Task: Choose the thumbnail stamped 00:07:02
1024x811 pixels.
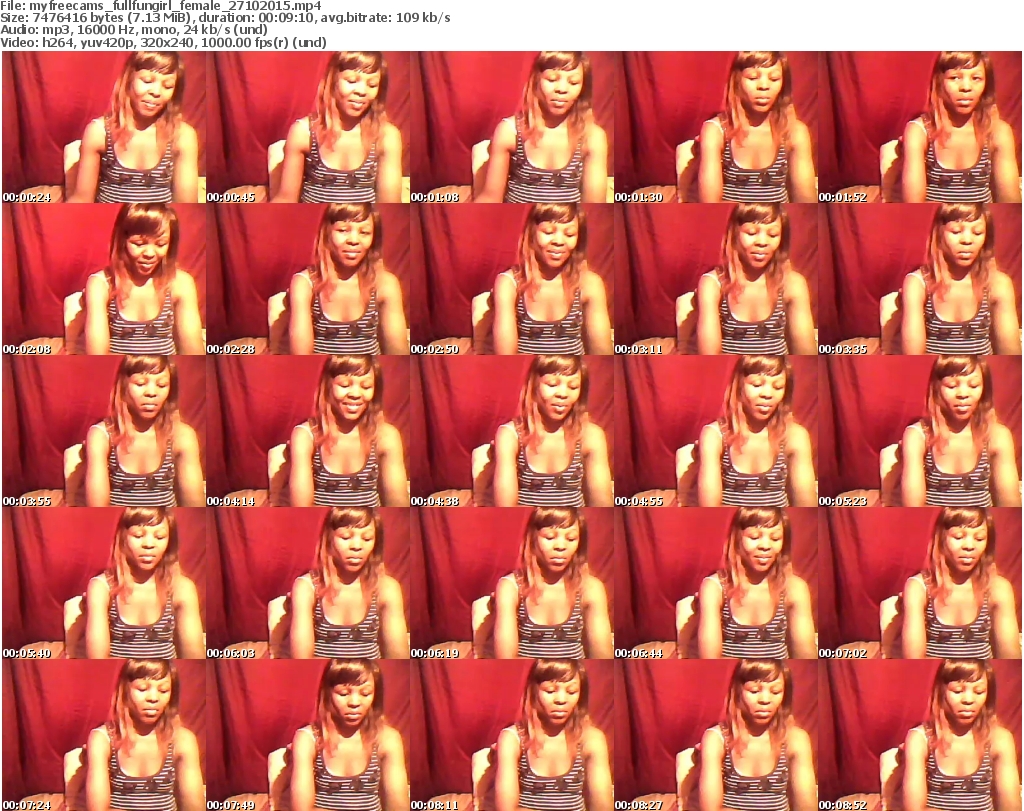Action: coord(920,584)
